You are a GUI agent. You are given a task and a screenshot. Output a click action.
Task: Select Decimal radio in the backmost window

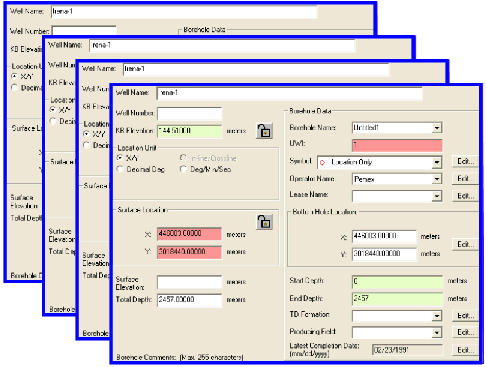point(14,88)
